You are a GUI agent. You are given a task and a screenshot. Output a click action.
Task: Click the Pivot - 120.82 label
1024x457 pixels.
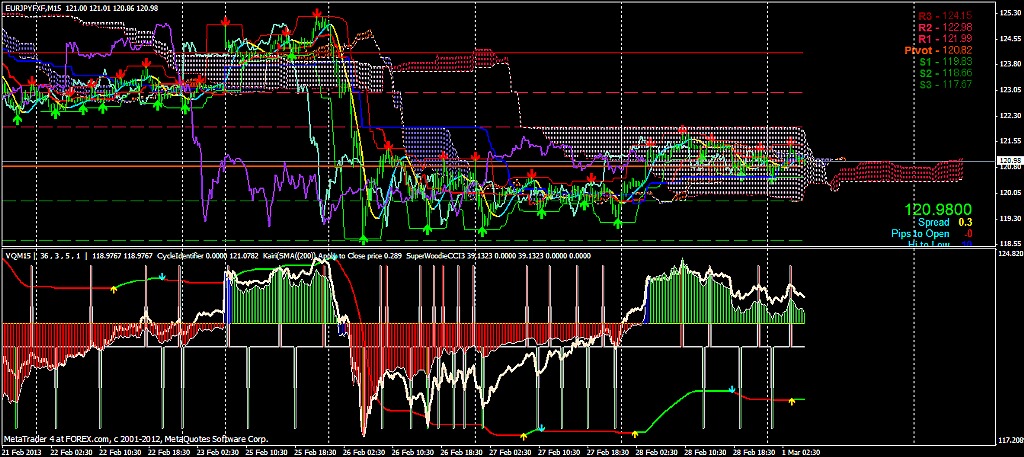[938, 50]
